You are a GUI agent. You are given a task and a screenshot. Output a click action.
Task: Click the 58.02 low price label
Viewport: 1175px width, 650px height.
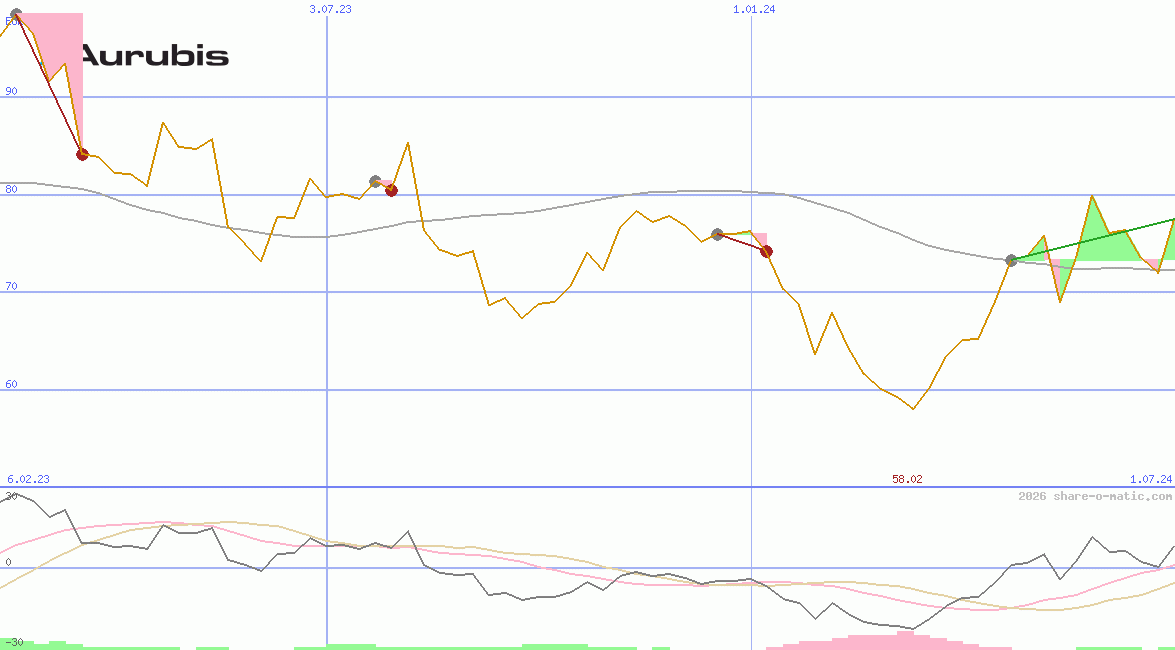pyautogui.click(x=907, y=479)
